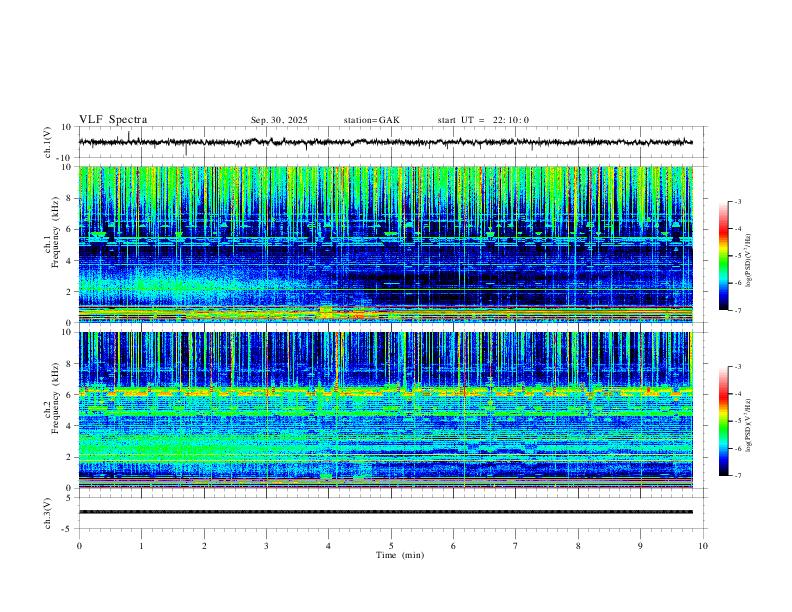Click the "ch.3(V)" axis label
The height and width of the screenshot is (612, 792).
[48, 513]
